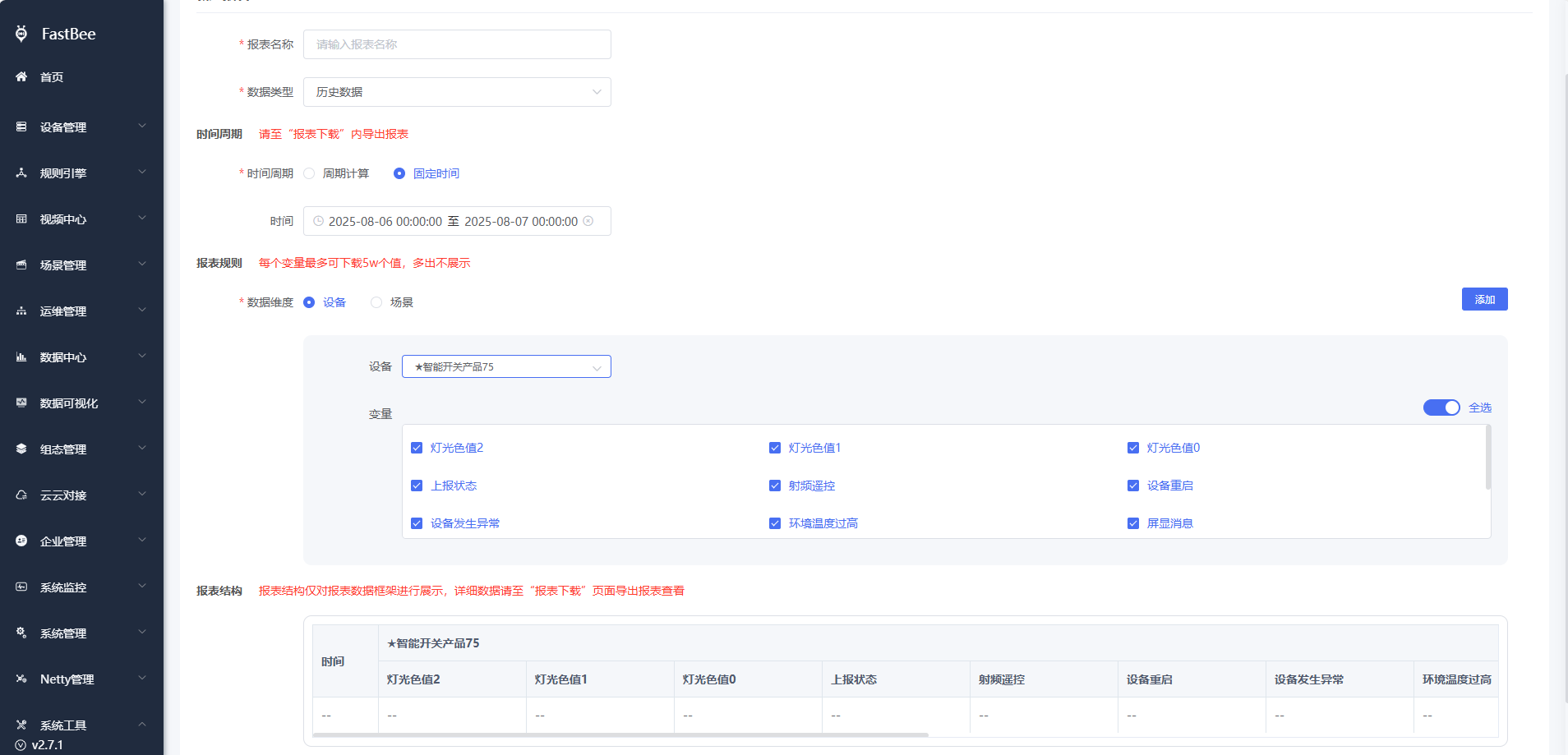Click the FastBee logo icon
The height and width of the screenshot is (755, 1568).
[x=21, y=34]
